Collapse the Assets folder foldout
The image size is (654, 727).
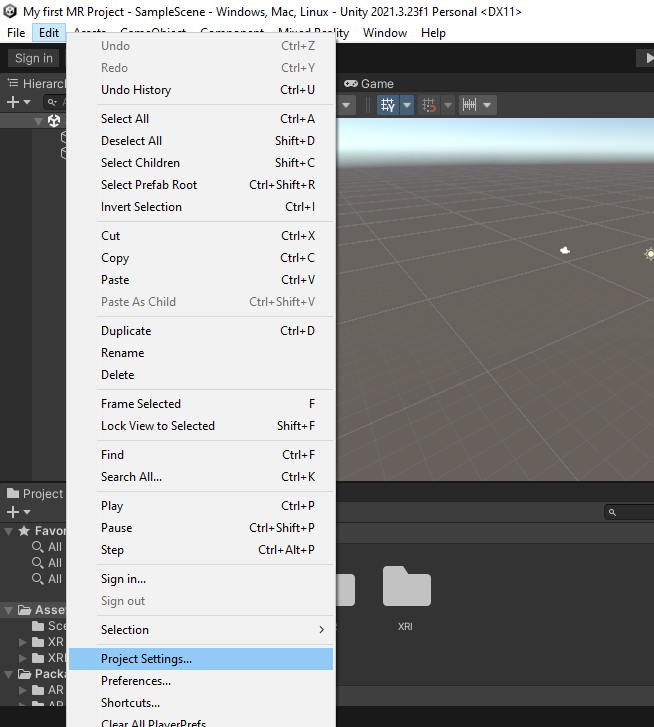(x=8, y=610)
